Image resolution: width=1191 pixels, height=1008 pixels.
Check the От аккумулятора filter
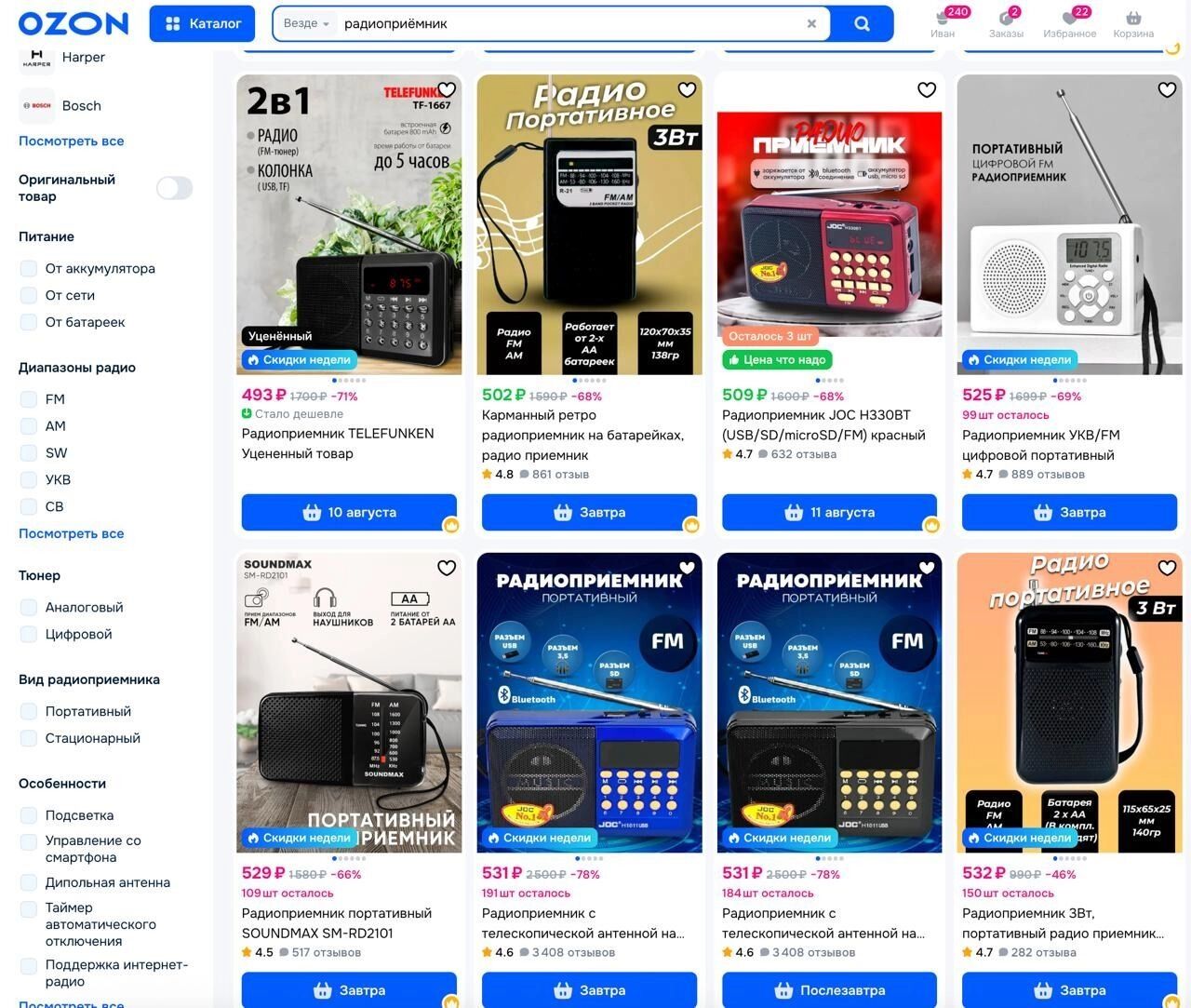29,268
